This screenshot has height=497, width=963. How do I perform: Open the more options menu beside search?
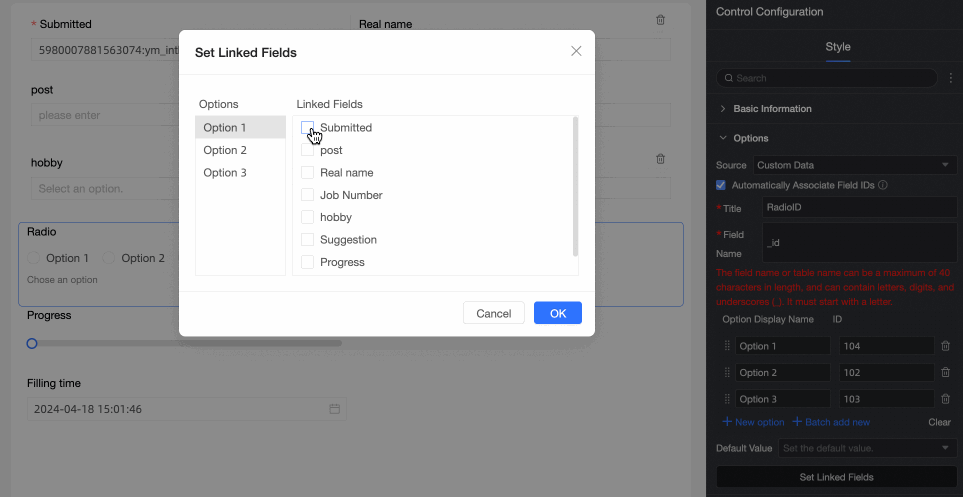[950, 78]
